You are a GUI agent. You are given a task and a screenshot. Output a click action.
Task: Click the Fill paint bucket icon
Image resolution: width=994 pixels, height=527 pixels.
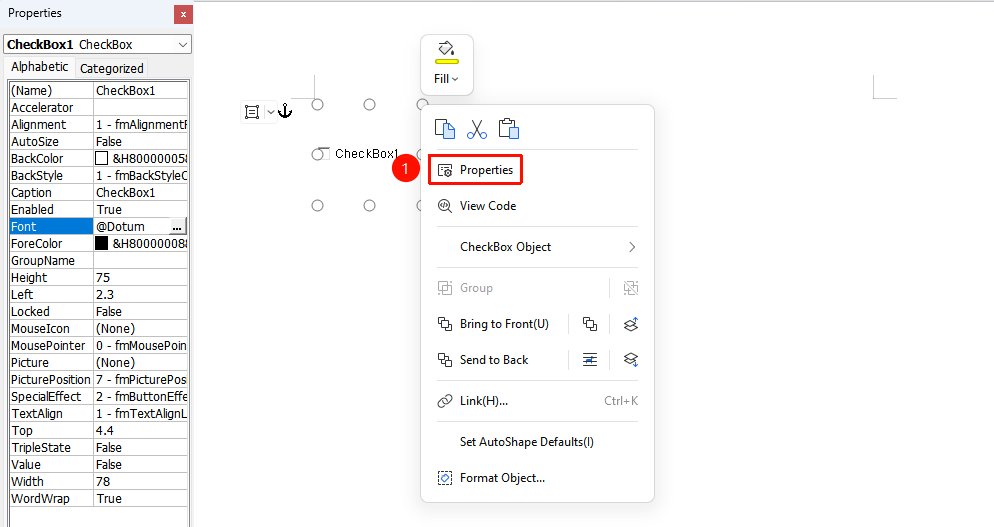(446, 48)
